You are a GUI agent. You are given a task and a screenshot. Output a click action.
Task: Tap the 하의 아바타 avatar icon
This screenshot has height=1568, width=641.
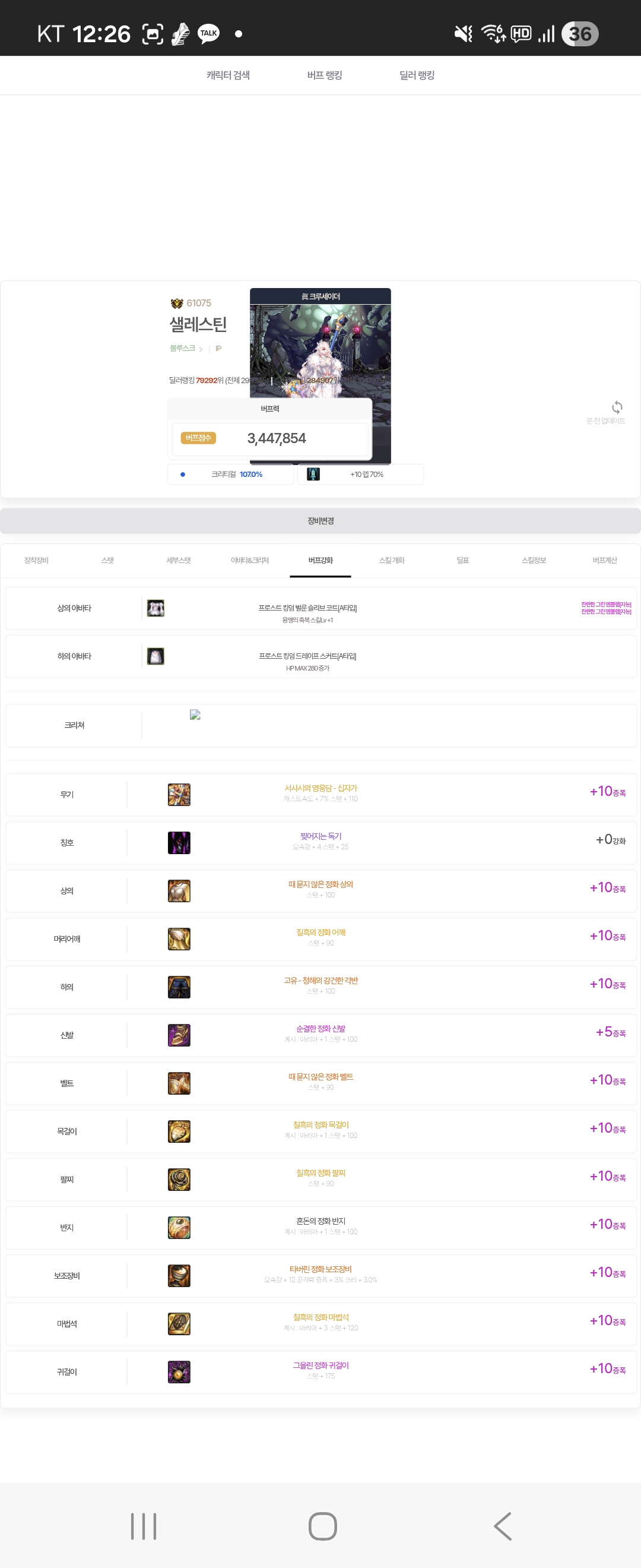pos(156,656)
